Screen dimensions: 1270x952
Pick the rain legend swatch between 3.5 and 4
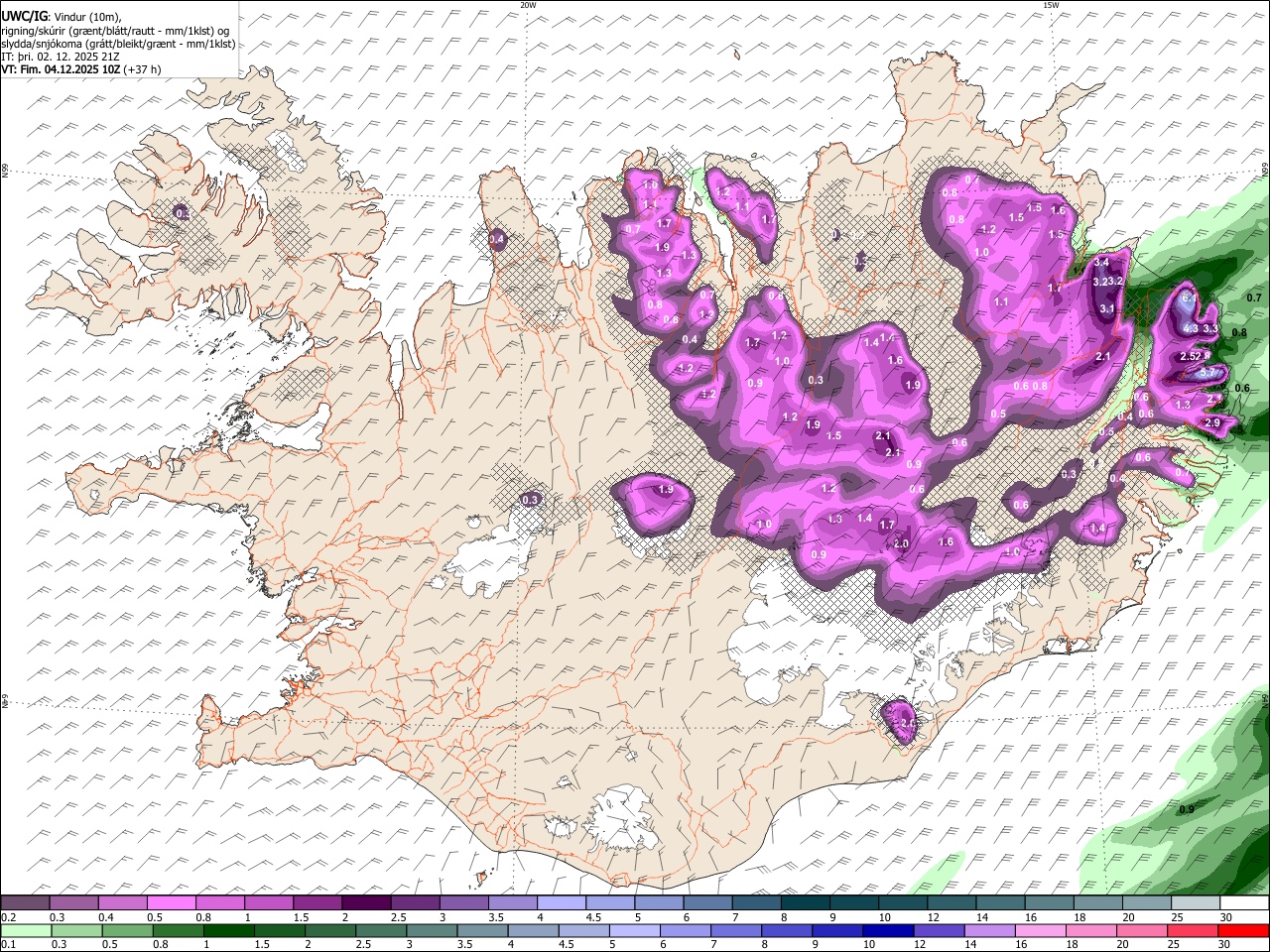[482, 931]
